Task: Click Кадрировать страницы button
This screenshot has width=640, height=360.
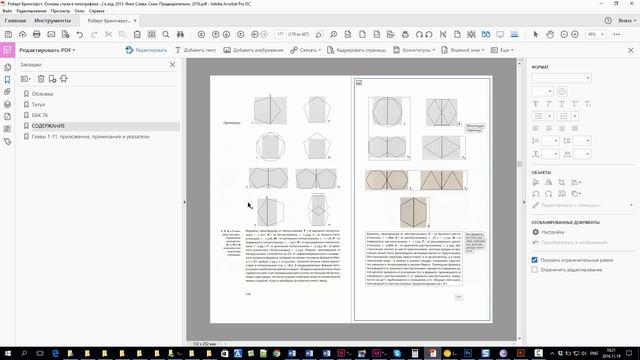Action: coord(356,50)
